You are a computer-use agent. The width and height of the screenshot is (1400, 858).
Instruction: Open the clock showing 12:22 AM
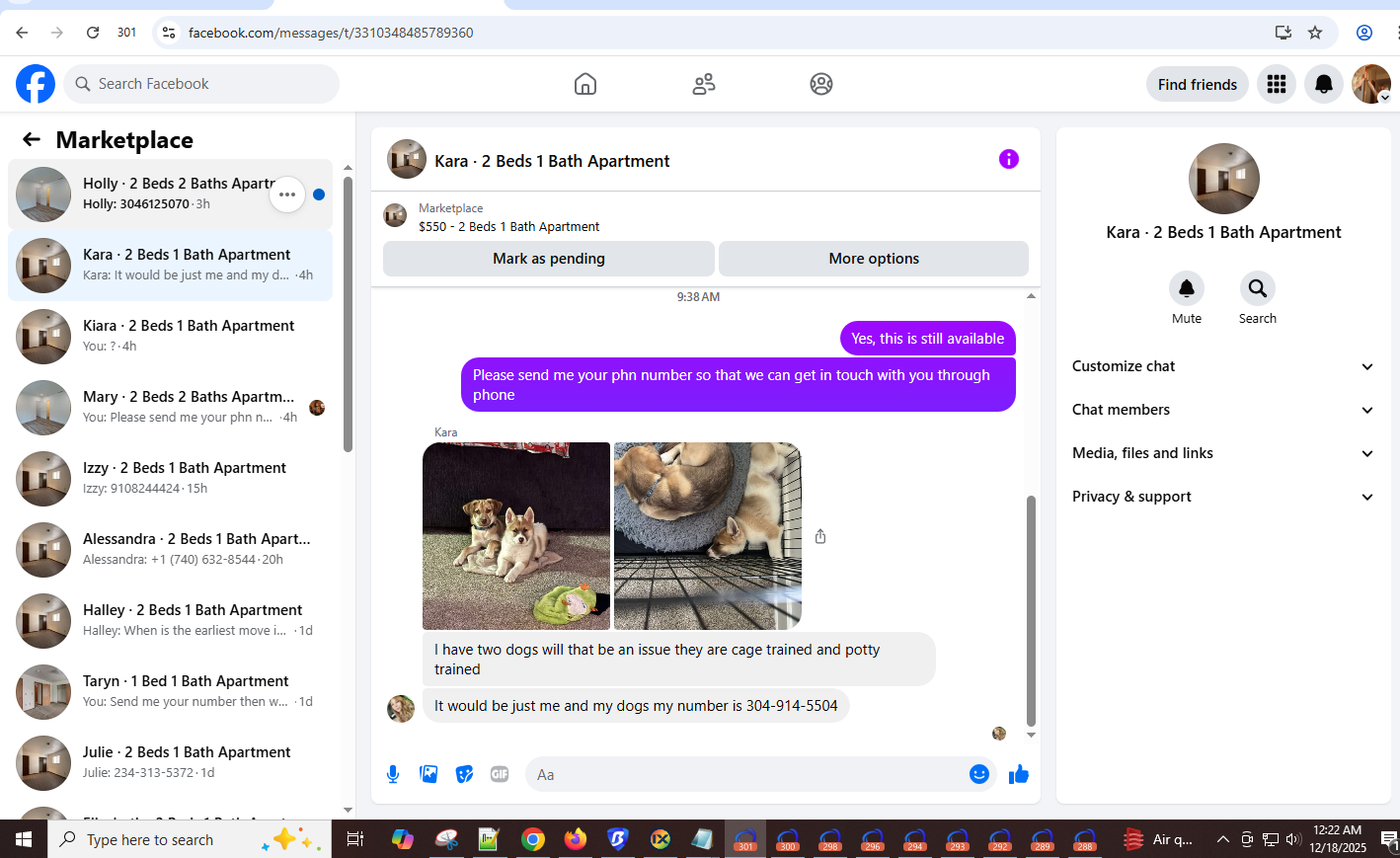(1338, 839)
